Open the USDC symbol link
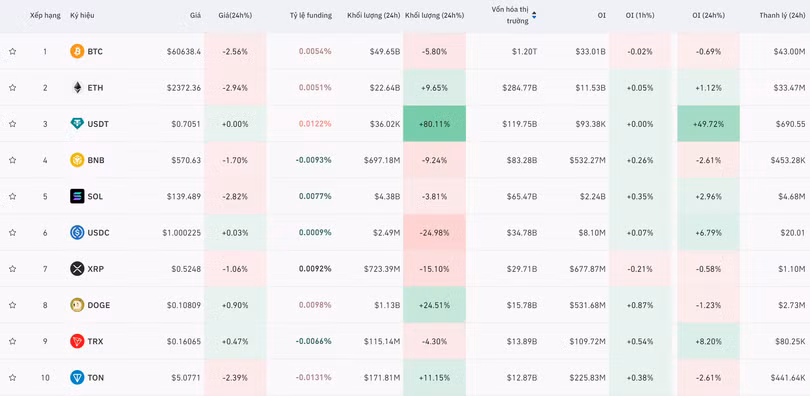Image resolution: width=810 pixels, height=396 pixels. [x=99, y=232]
